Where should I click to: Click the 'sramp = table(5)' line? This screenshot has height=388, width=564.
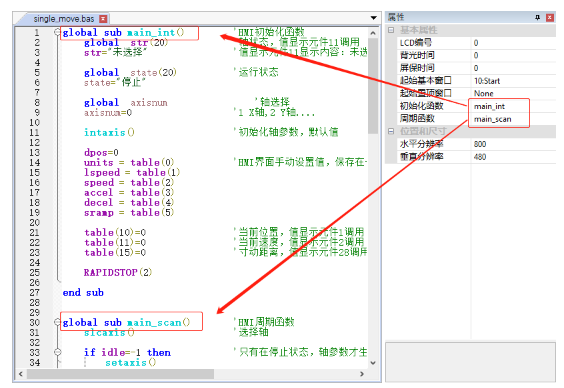(129, 213)
